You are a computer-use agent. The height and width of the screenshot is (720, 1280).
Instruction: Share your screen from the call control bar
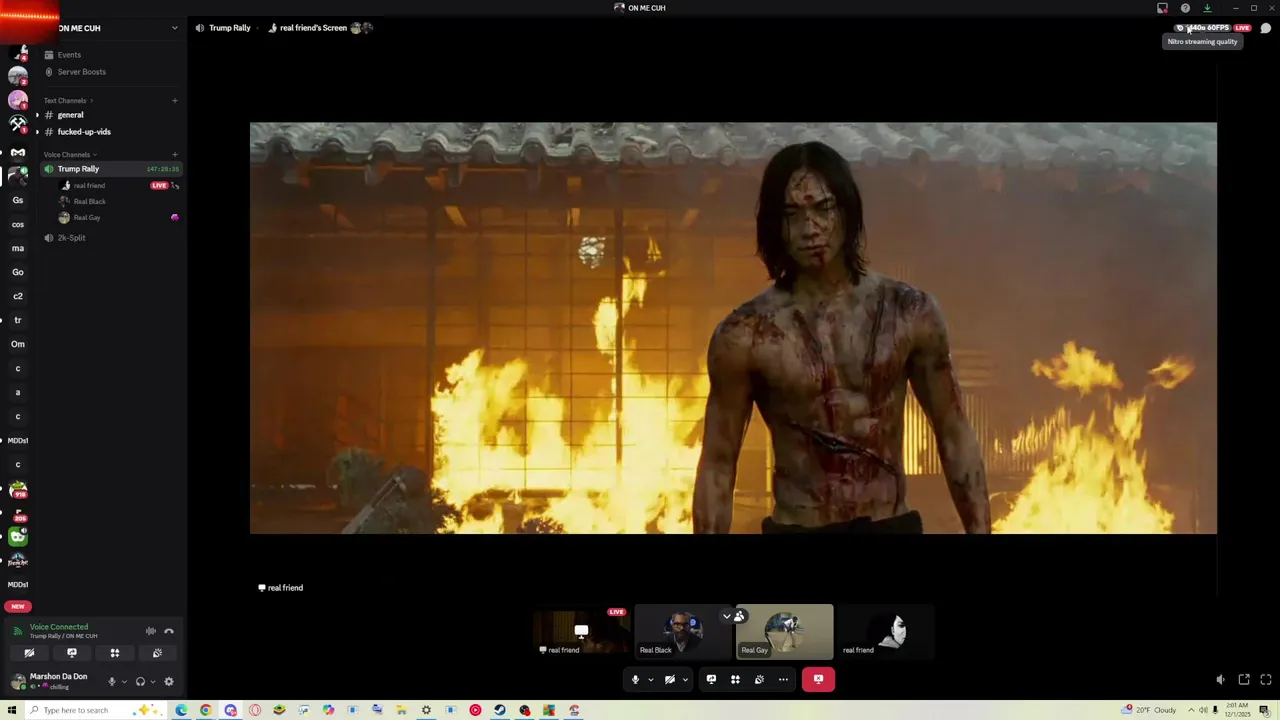click(711, 680)
